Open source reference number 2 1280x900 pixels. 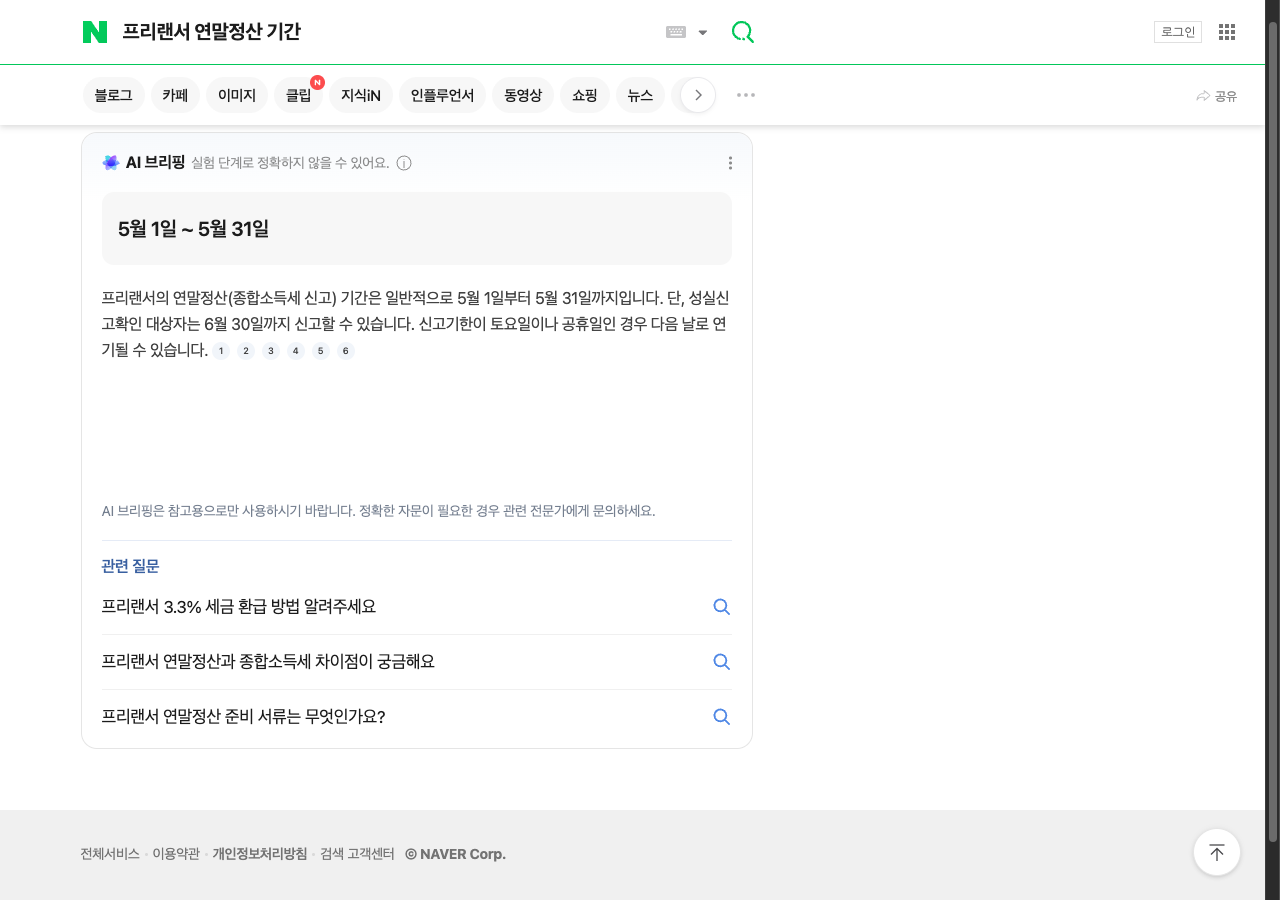click(x=246, y=351)
